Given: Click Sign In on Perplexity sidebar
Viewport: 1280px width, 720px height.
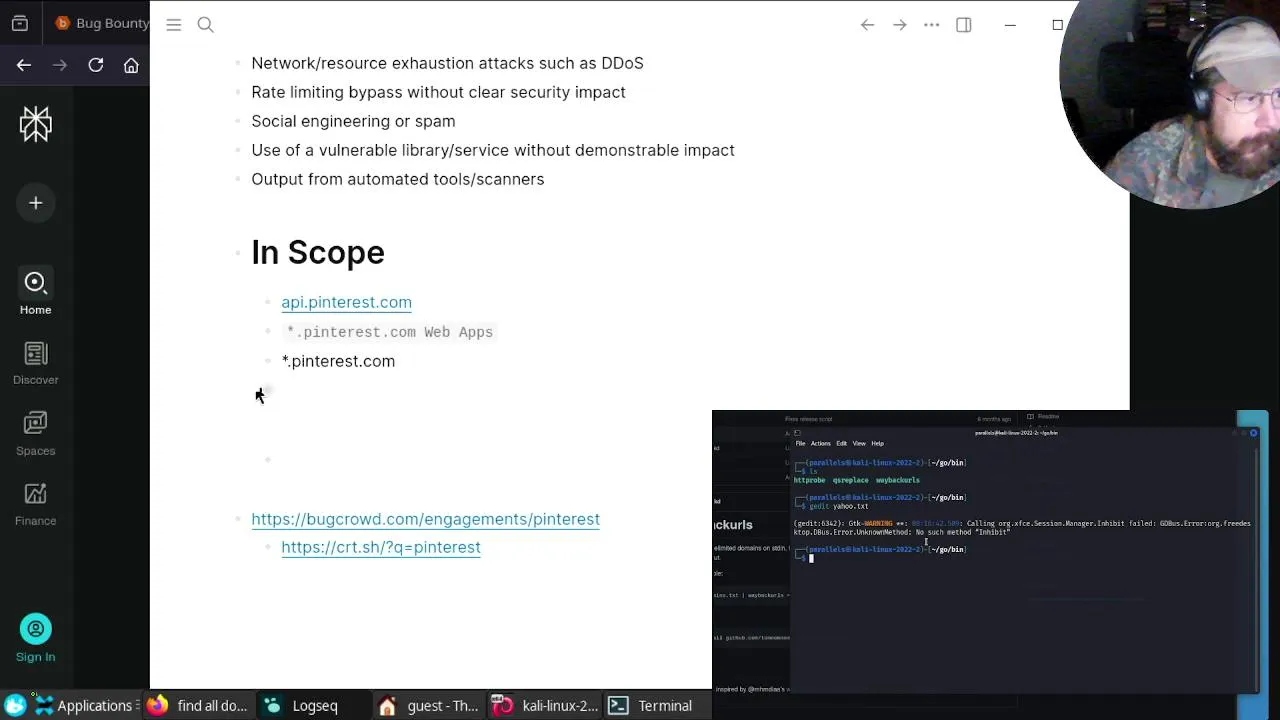Looking at the screenshot, I should click(x=36, y=639).
